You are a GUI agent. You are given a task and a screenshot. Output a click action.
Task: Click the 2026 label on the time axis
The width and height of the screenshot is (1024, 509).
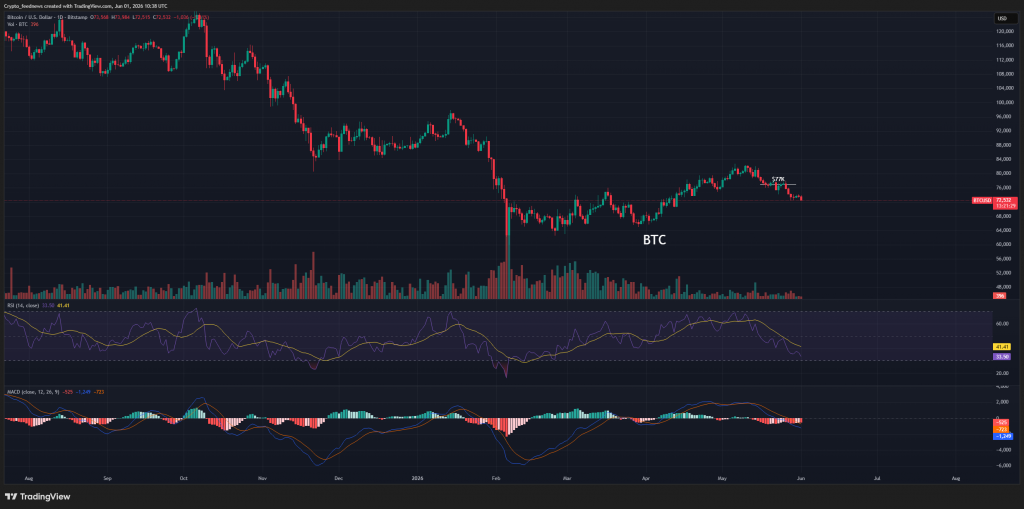coord(415,478)
